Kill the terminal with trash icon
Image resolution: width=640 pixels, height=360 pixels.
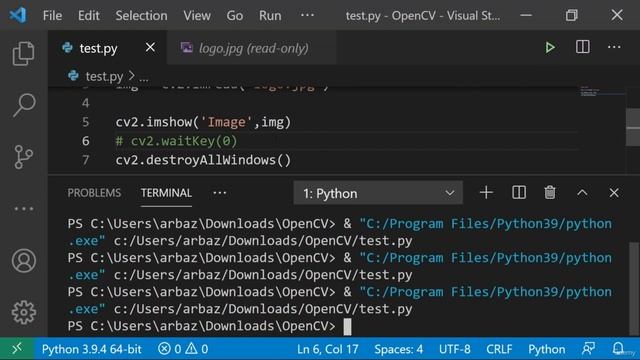coord(550,192)
